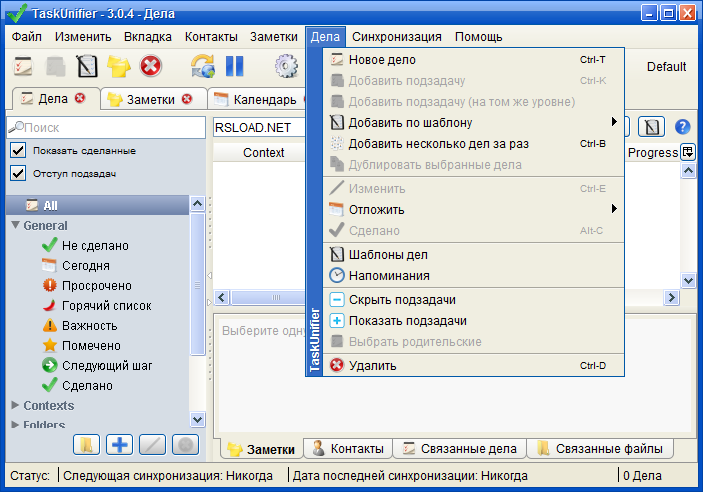The width and height of the screenshot is (703, 492).
Task: Select the Горячий список filter
Action: [97, 305]
